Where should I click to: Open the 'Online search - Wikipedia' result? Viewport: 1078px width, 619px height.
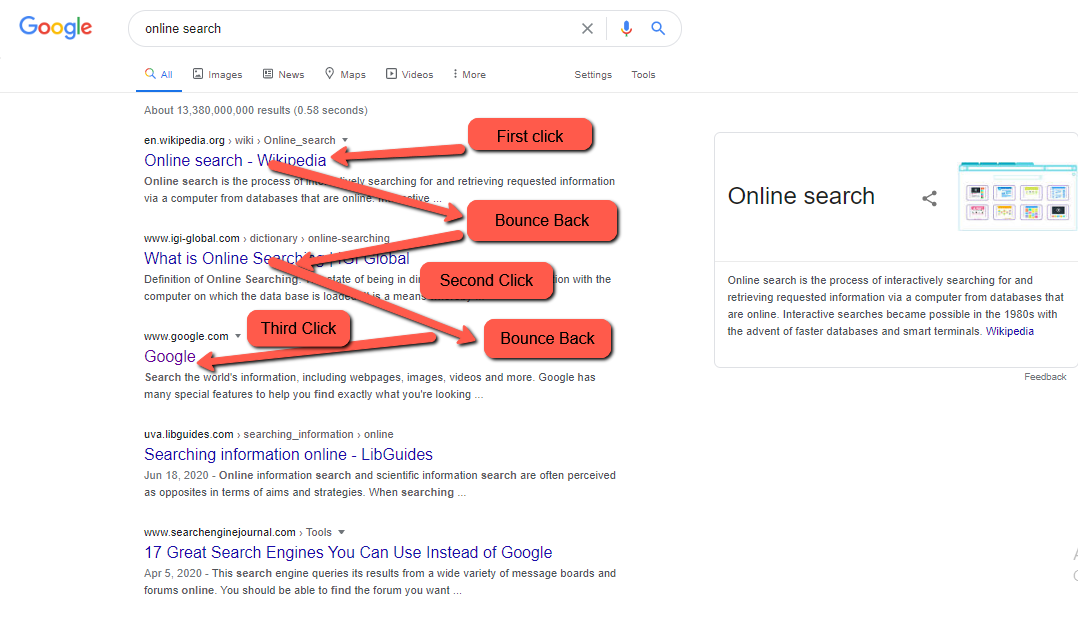[235, 160]
